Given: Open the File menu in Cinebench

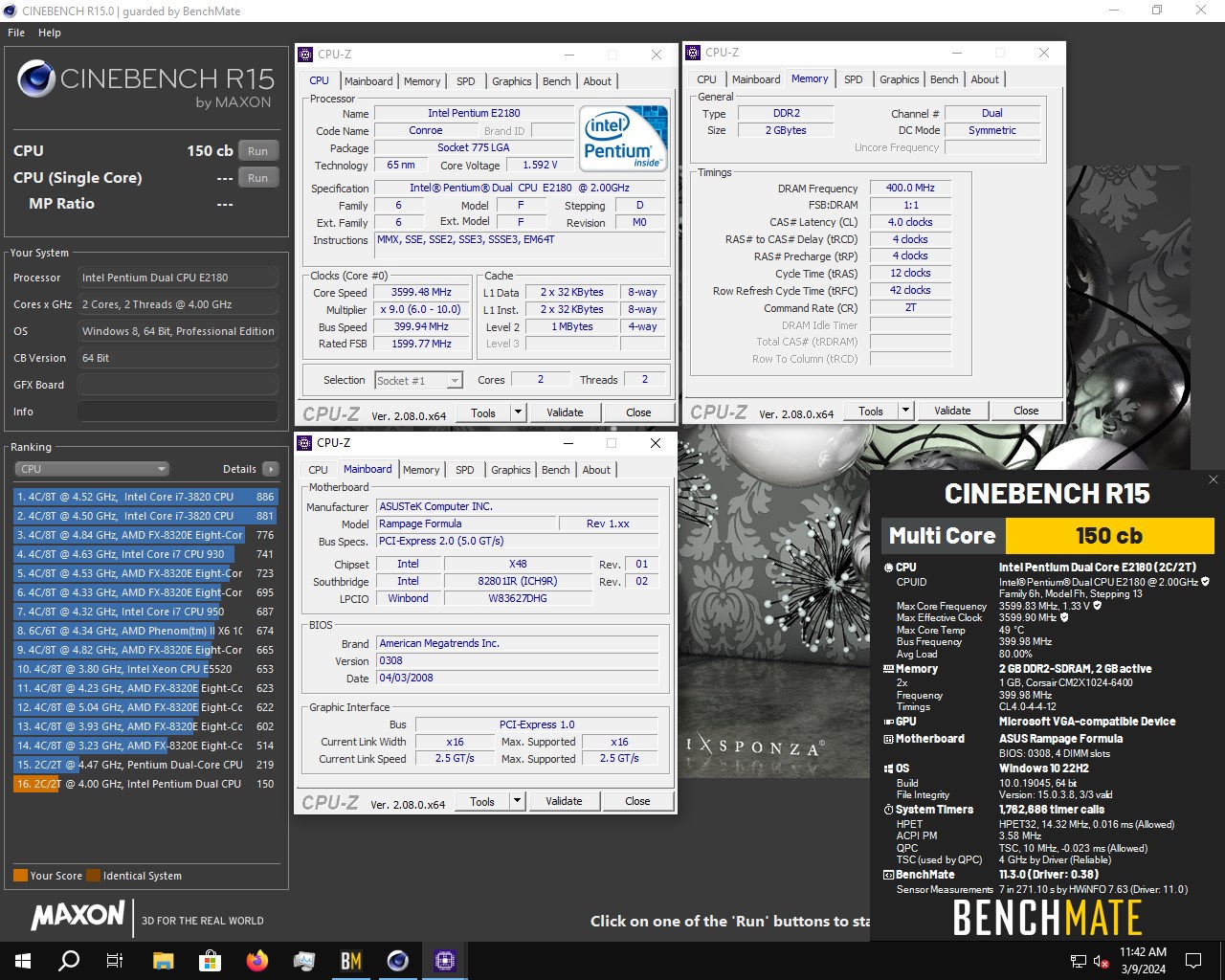Looking at the screenshot, I should (x=16, y=33).
